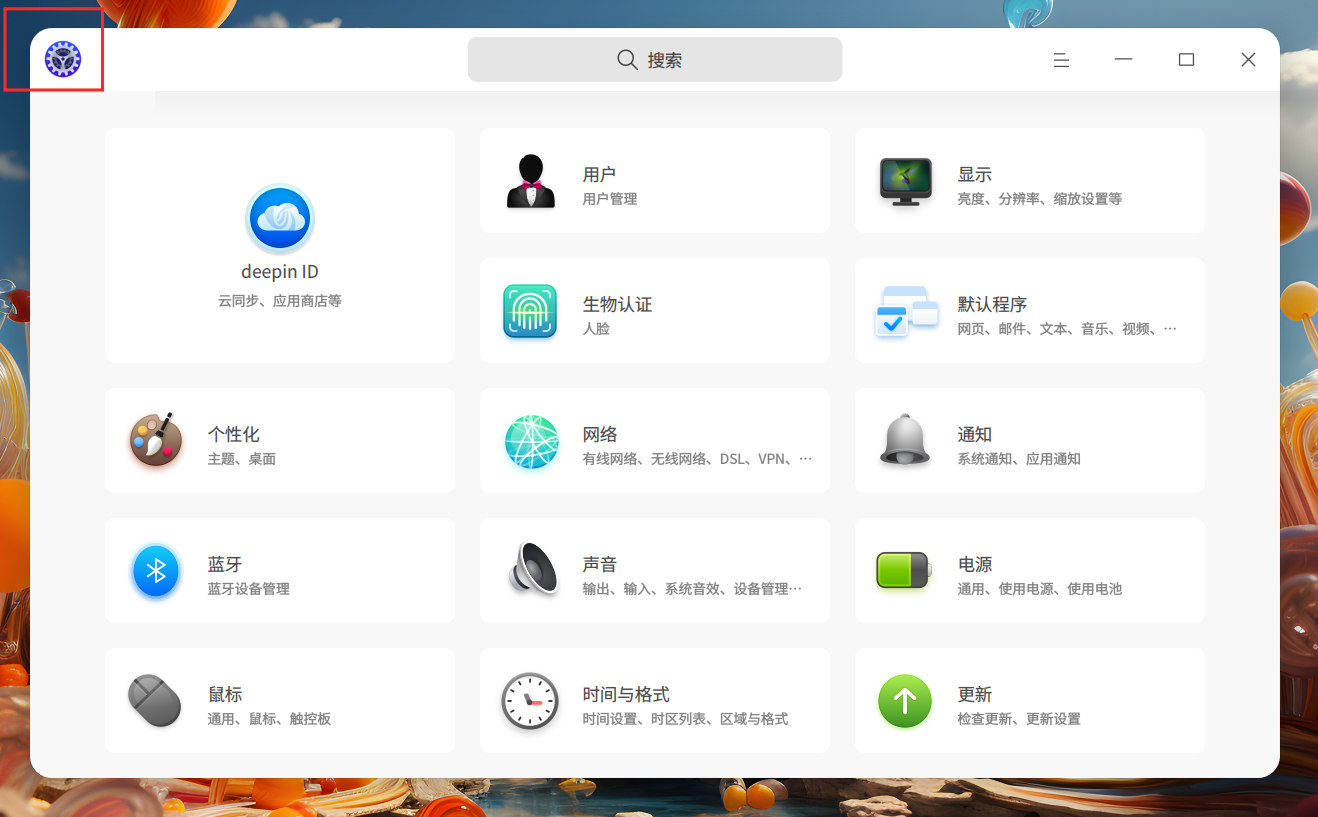Open the 显示 display settings
The height and width of the screenshot is (817, 1318).
1030,181
